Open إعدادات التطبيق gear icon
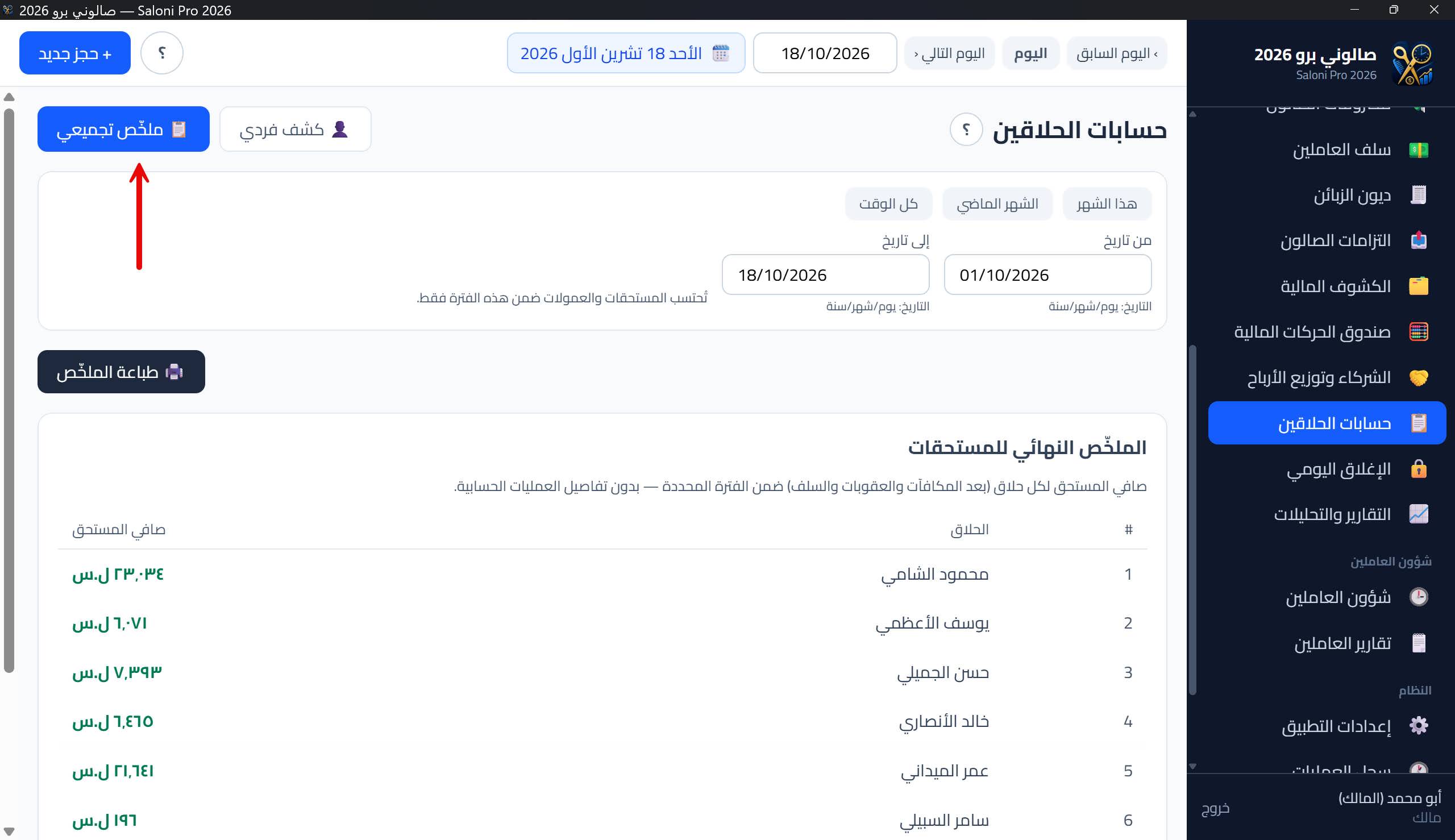 click(1418, 725)
